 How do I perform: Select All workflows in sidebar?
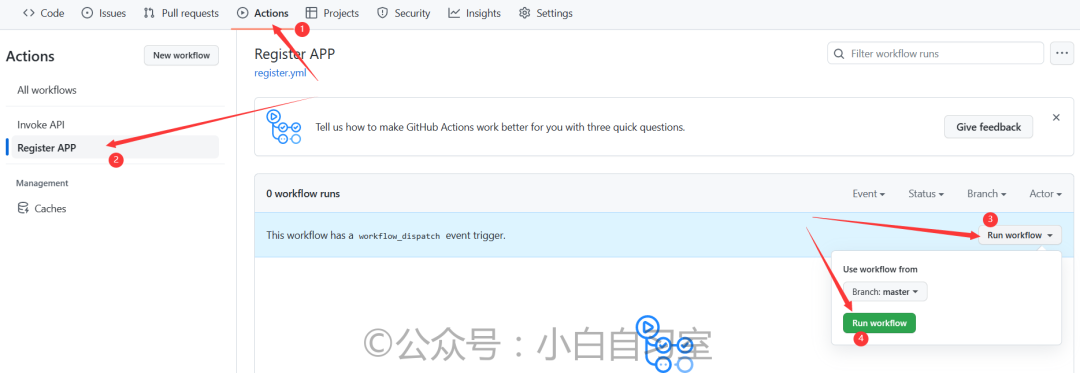coord(47,90)
